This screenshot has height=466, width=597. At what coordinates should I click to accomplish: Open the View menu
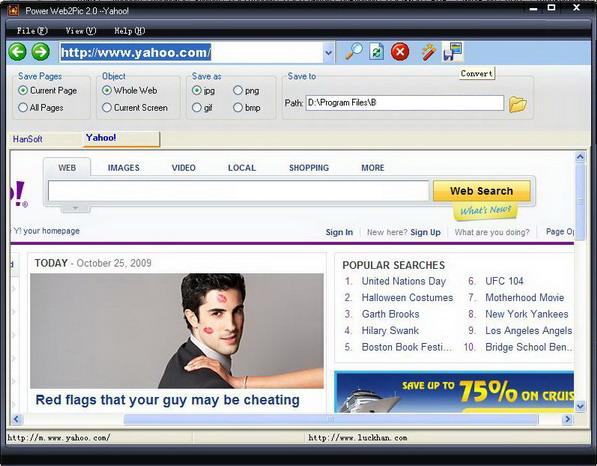pyautogui.click(x=80, y=31)
